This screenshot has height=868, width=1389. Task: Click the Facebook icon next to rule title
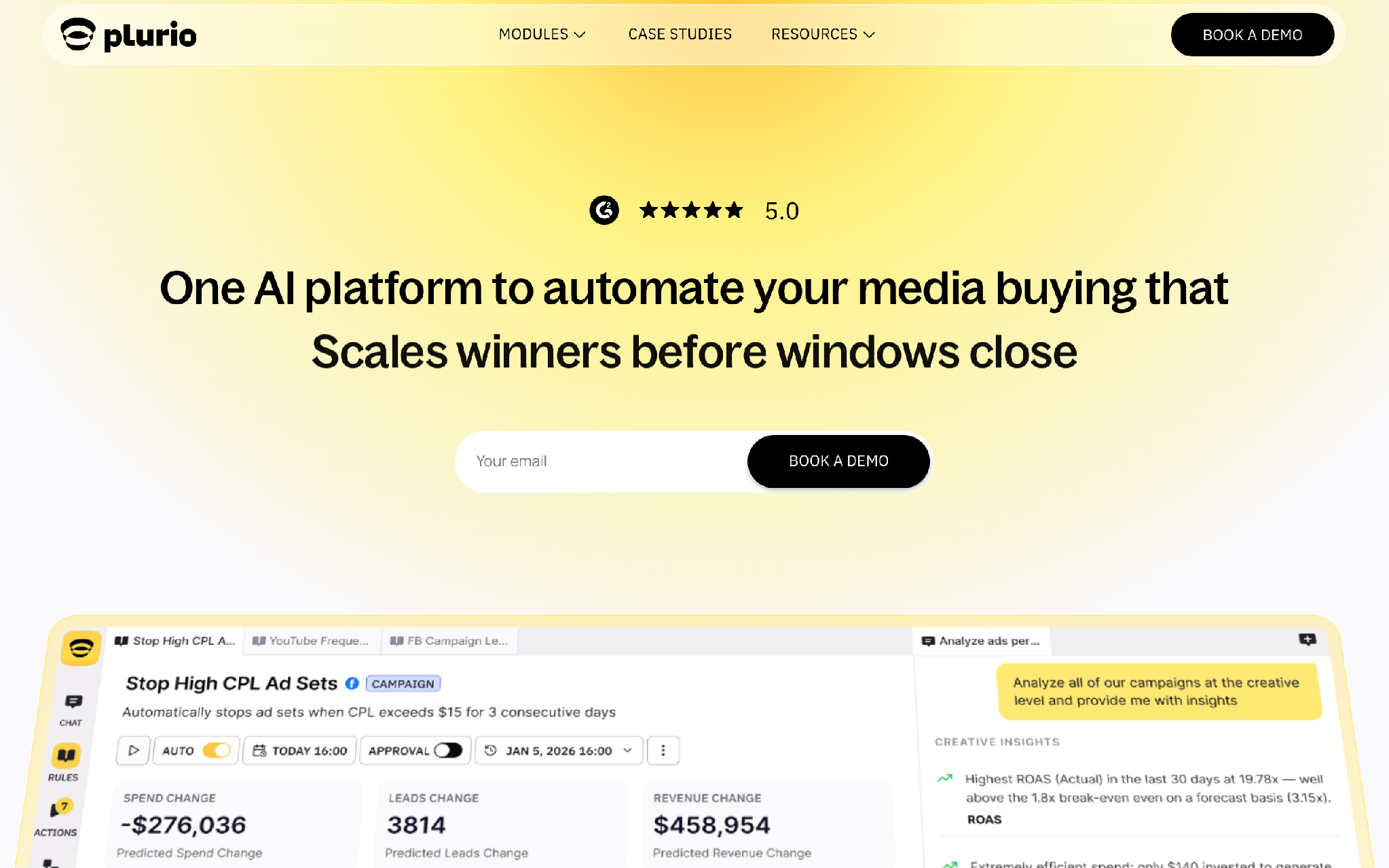[x=352, y=683]
